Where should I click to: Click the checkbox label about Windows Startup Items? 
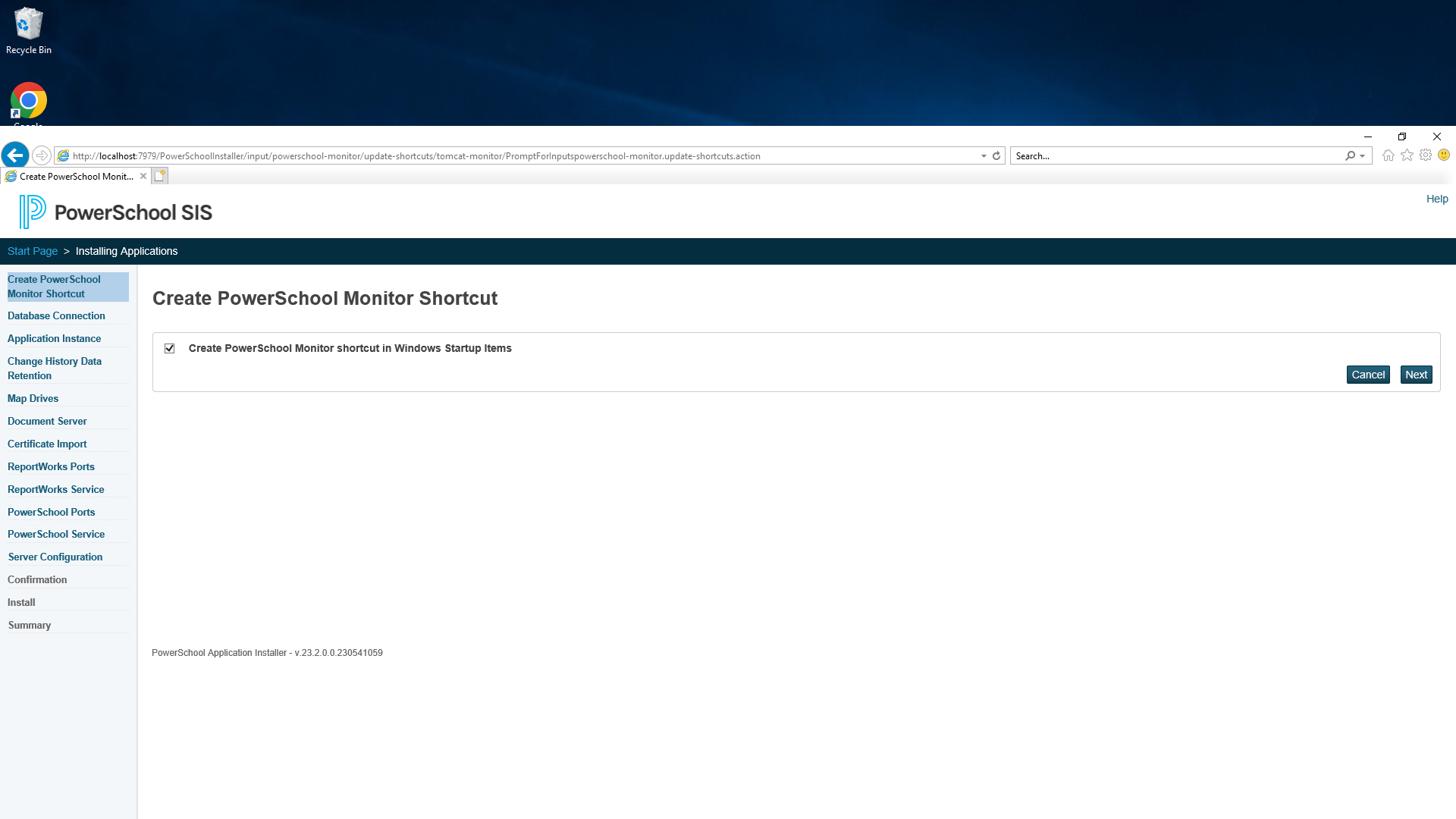tap(350, 348)
